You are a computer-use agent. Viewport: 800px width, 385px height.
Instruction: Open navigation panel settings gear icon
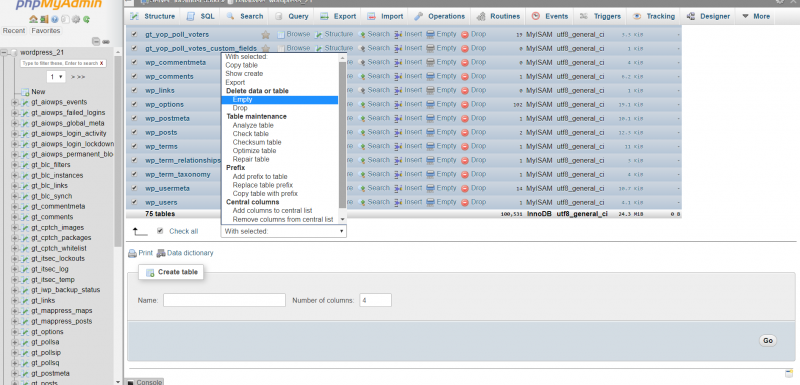pyautogui.click(x=76, y=19)
